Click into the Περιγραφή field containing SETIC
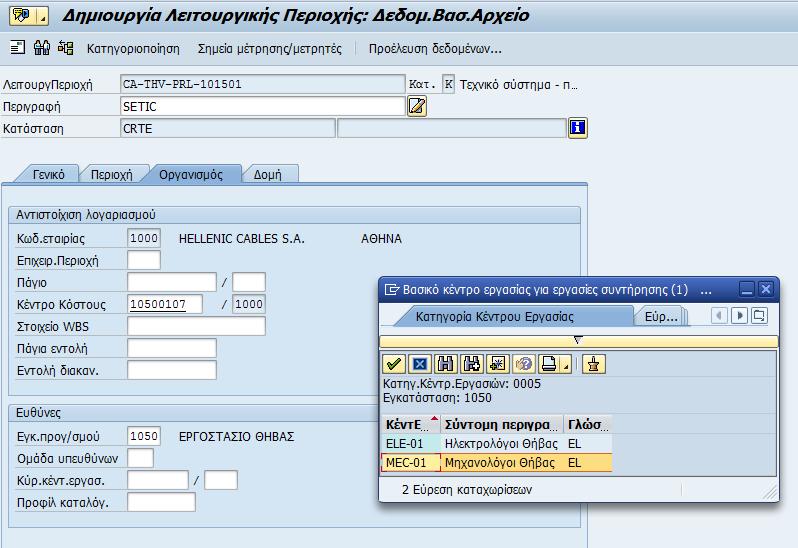The height and width of the screenshot is (548, 798). pos(263,106)
